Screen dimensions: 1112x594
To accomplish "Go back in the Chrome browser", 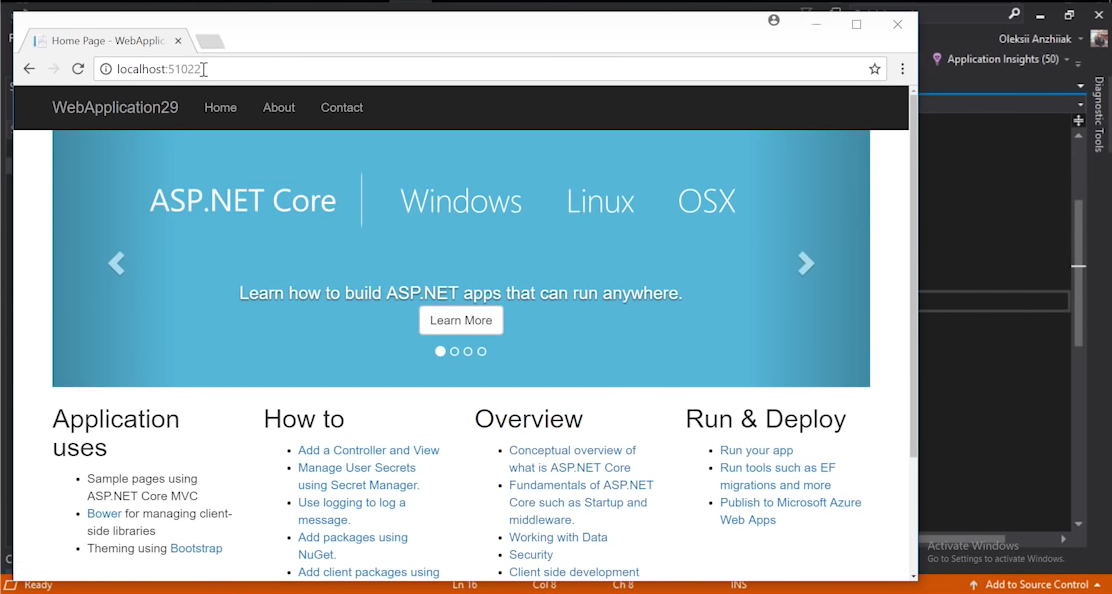I will pos(29,69).
